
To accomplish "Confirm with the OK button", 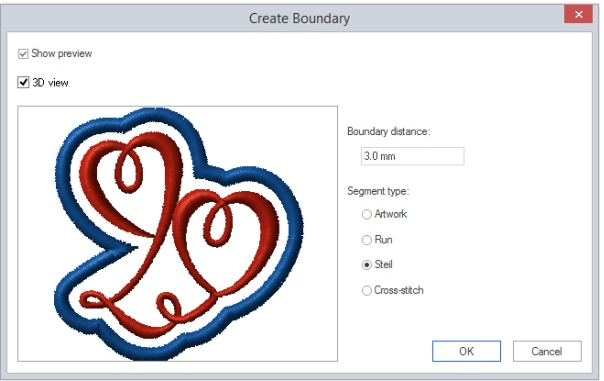I will 466,351.
